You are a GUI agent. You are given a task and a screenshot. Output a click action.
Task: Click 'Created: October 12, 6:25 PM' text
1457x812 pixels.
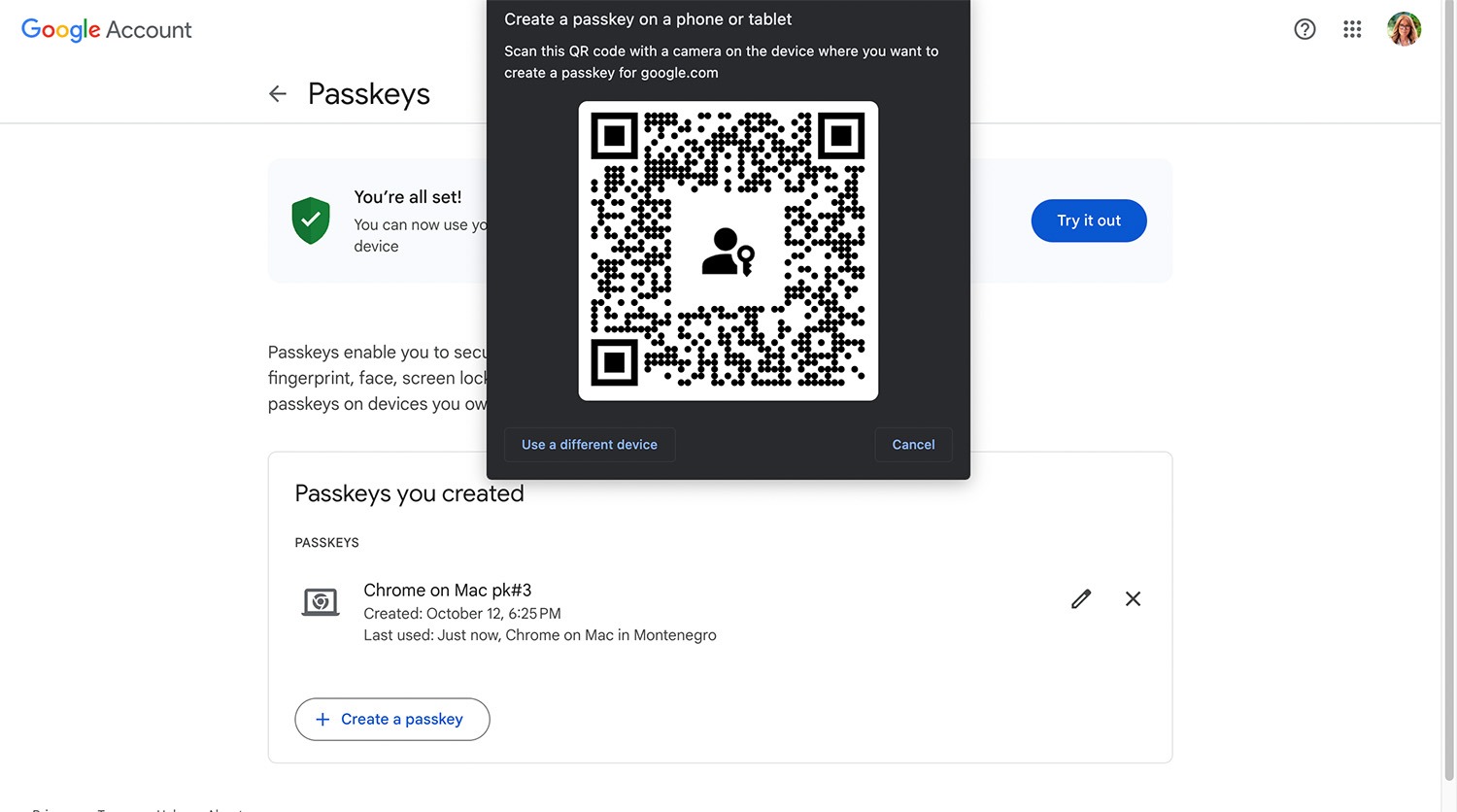[462, 614]
